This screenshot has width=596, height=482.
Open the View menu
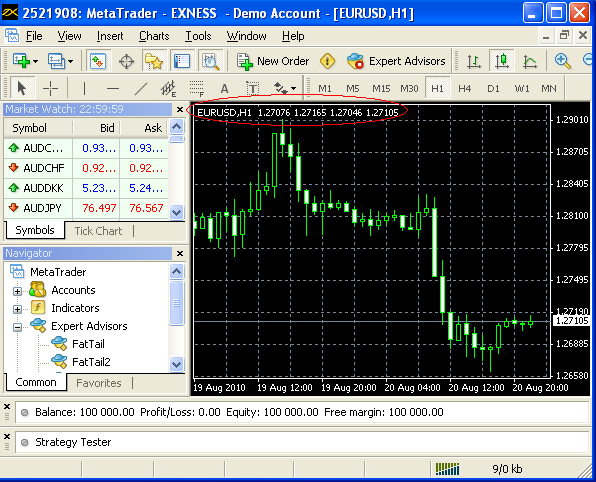click(x=69, y=36)
